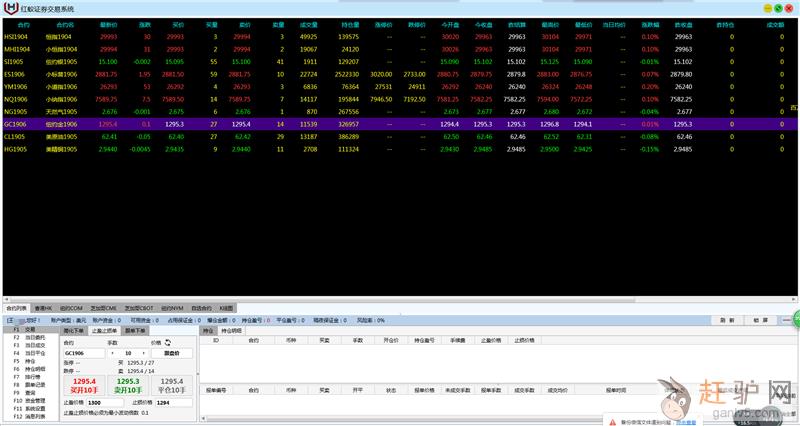
Task: Select the 闪电下单 order tab
Action: point(76,330)
